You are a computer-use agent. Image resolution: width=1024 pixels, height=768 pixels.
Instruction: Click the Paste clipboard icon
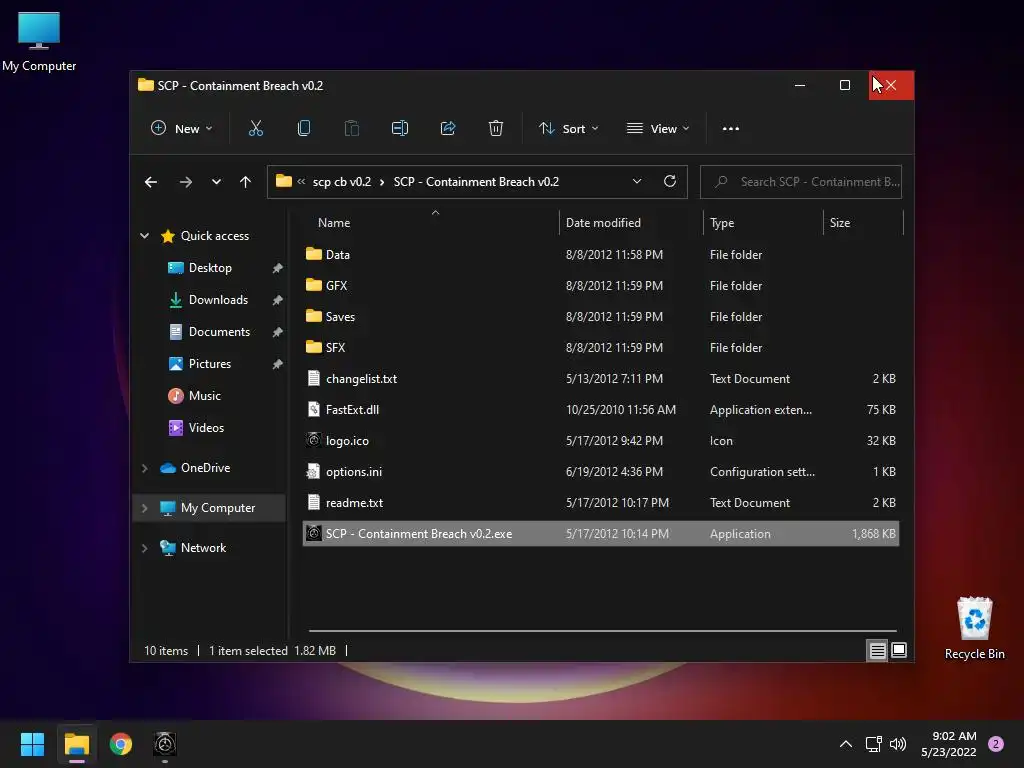pyautogui.click(x=351, y=129)
